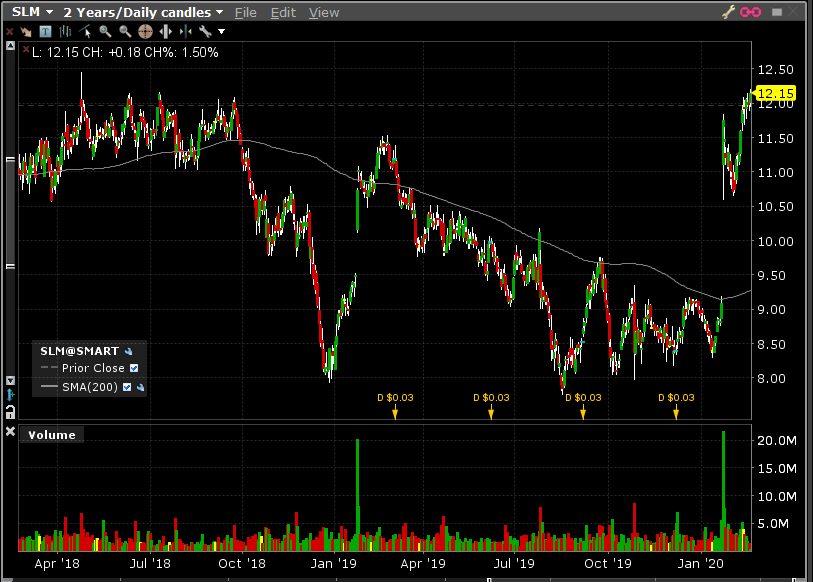The height and width of the screenshot is (582, 813).
Task: Expand the toolbar overflow arrow after wrench
Action: click(221, 32)
